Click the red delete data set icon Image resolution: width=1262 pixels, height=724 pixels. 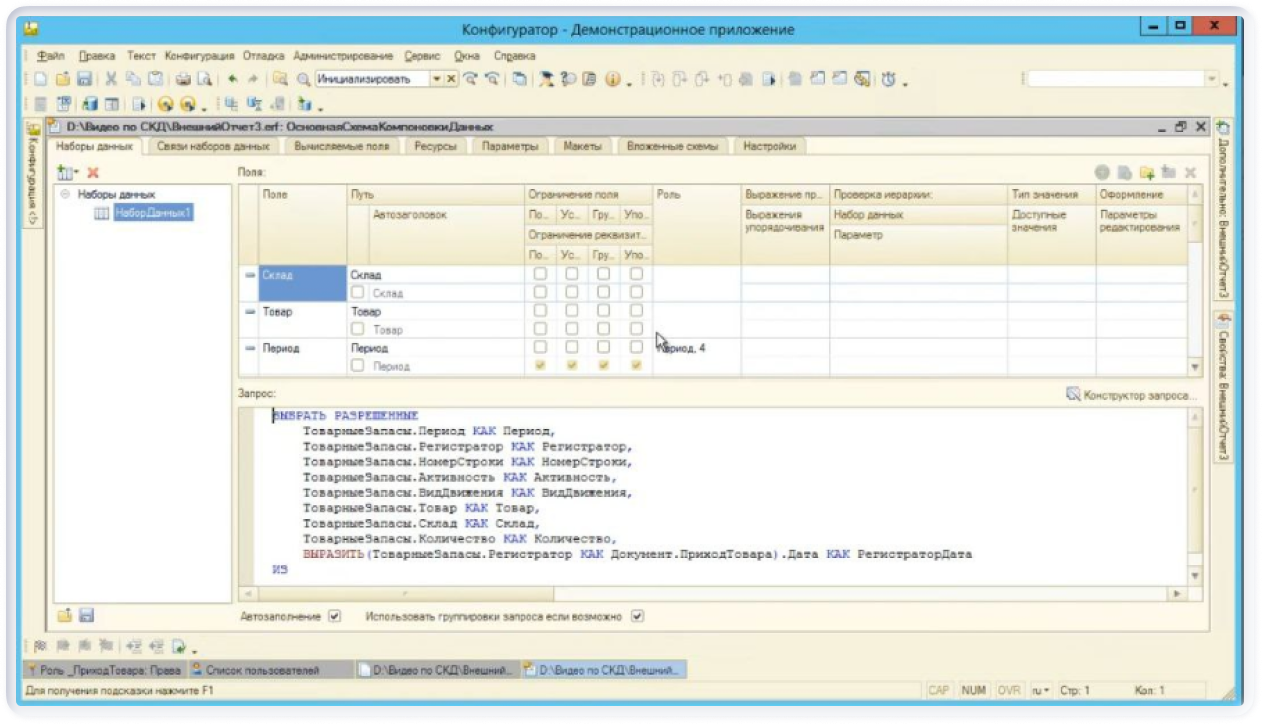[x=93, y=173]
